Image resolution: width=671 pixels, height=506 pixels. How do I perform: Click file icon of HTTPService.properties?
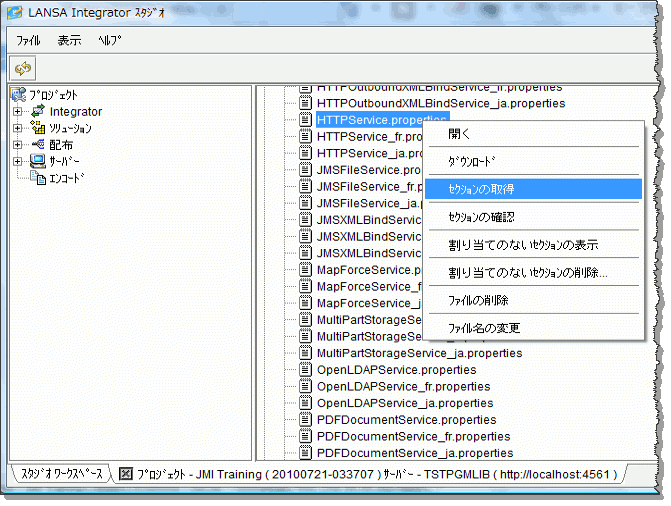305,120
